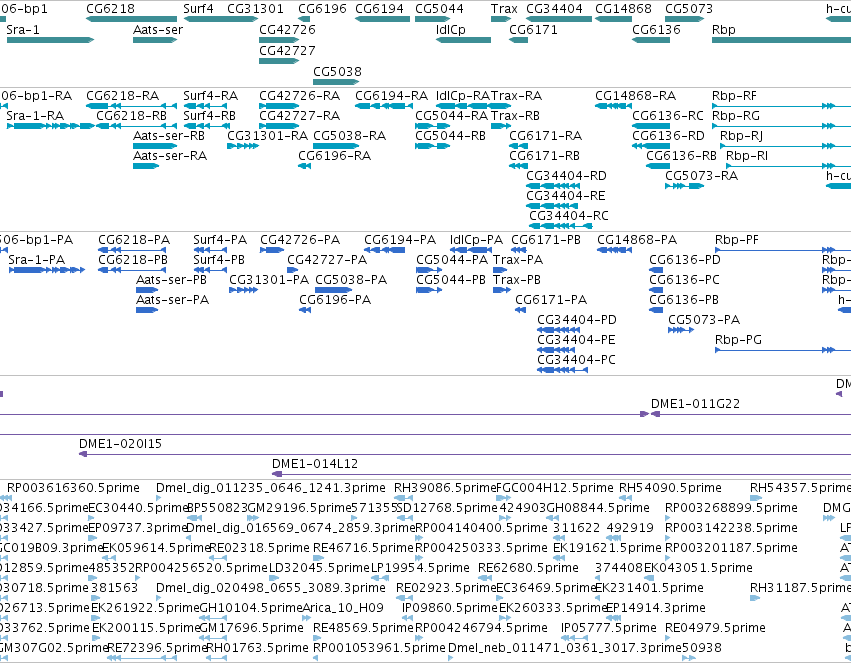The height and width of the screenshot is (663, 851).
Task: Select the Arica_10_H09 EST label
Action: [x=342, y=608]
